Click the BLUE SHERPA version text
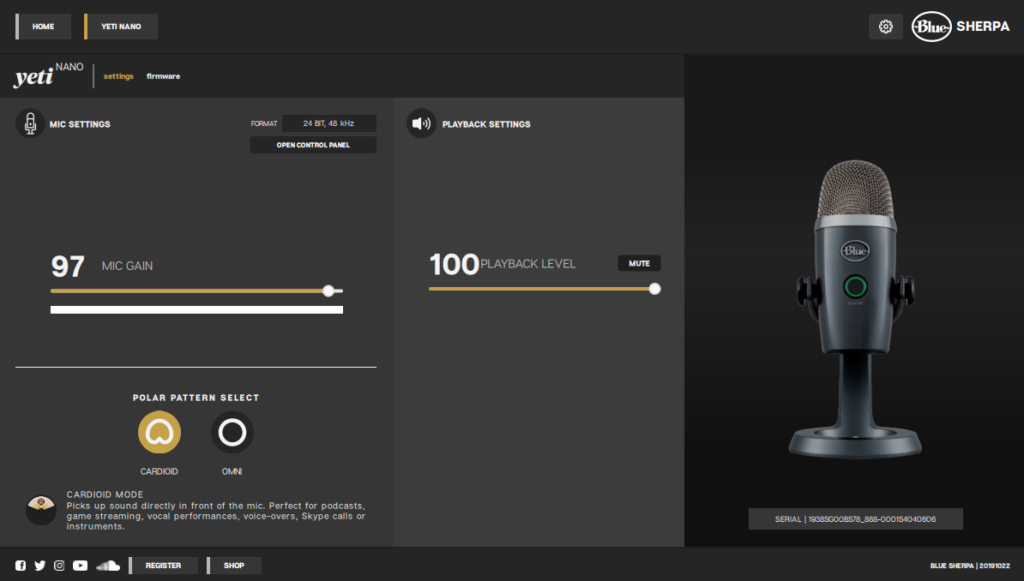The height and width of the screenshot is (581, 1024). [970, 566]
